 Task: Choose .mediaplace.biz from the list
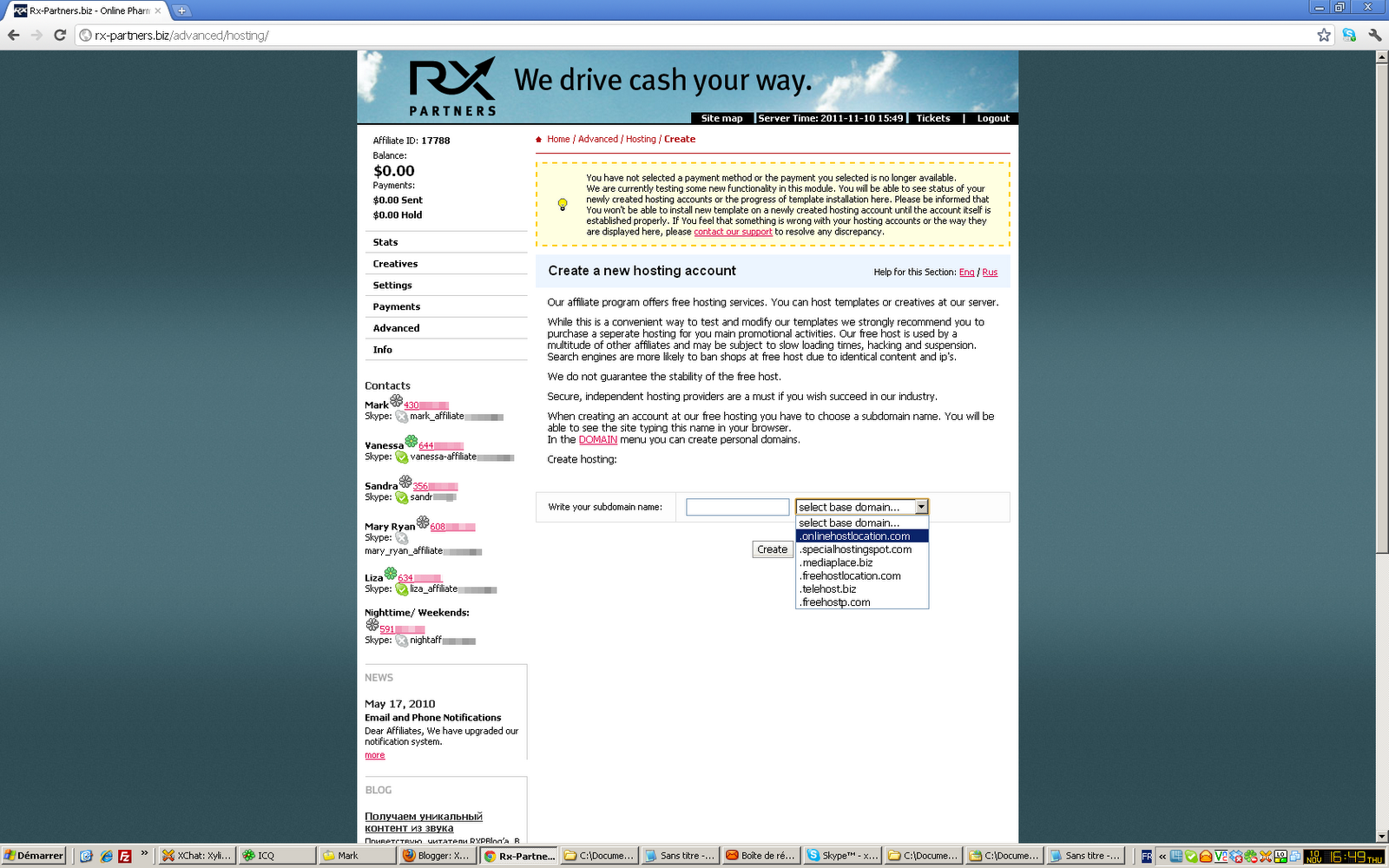(x=862, y=562)
